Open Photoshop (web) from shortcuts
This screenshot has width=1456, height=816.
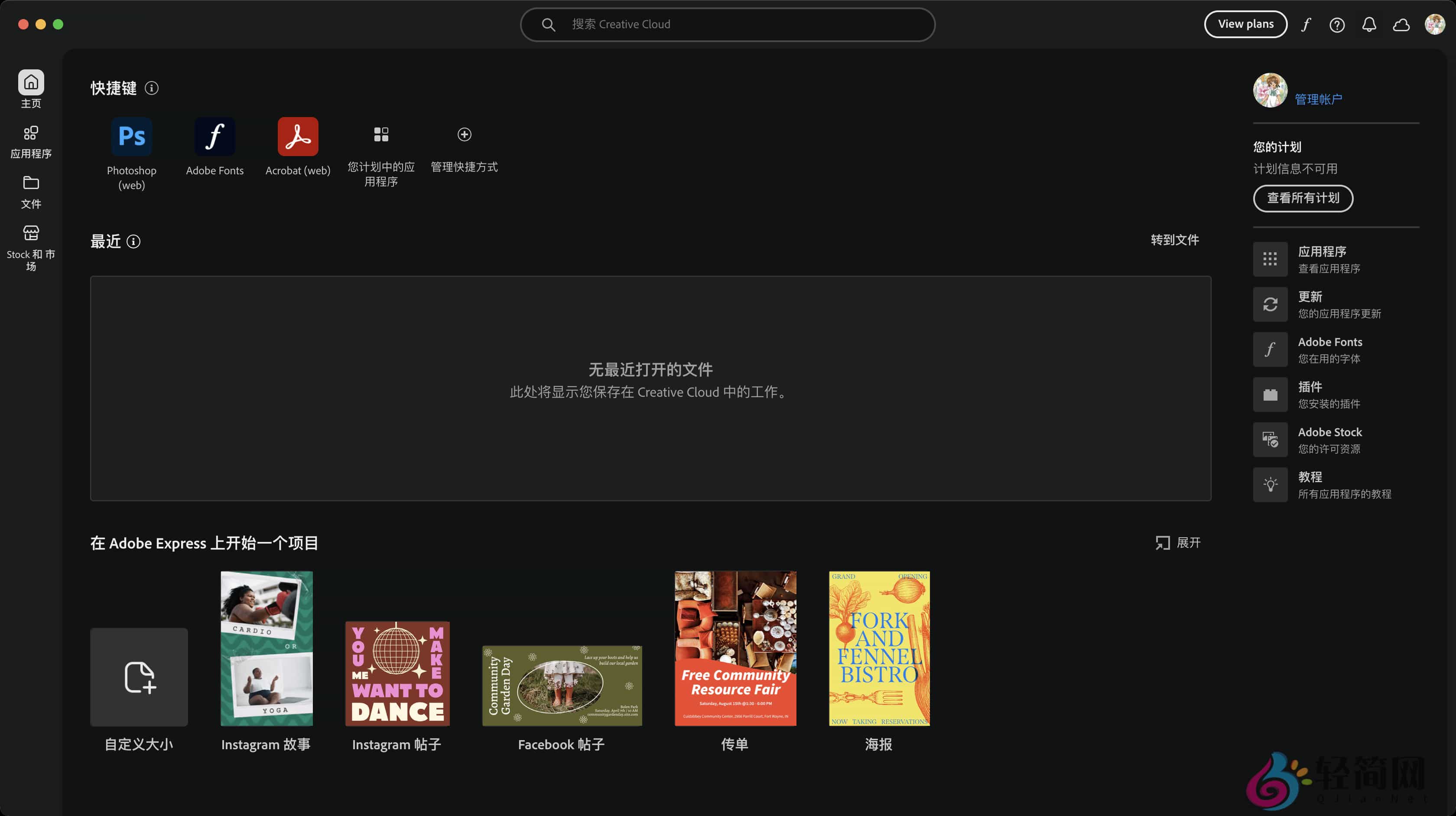pos(131,137)
